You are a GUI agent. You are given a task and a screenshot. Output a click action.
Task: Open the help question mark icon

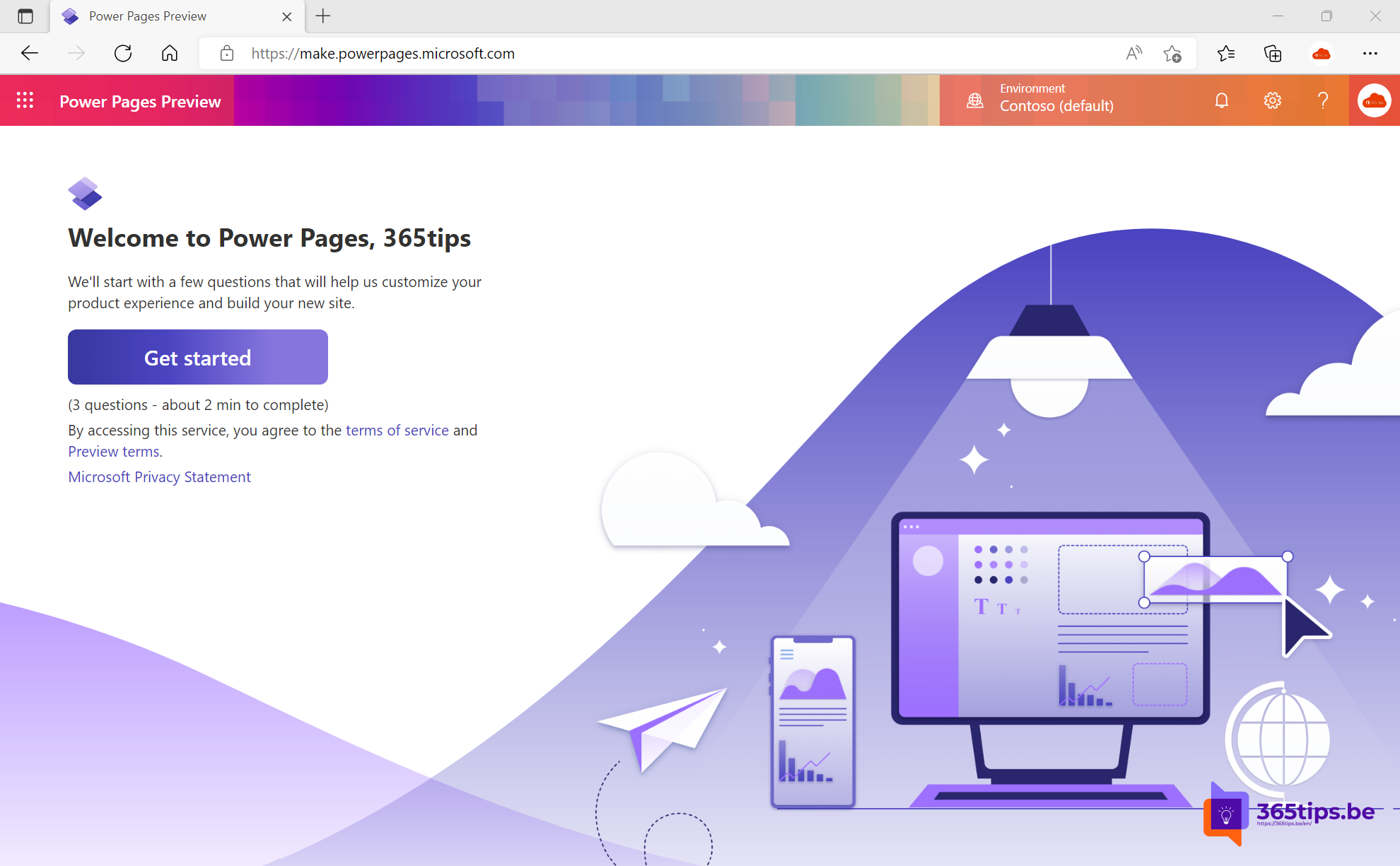tap(1323, 100)
